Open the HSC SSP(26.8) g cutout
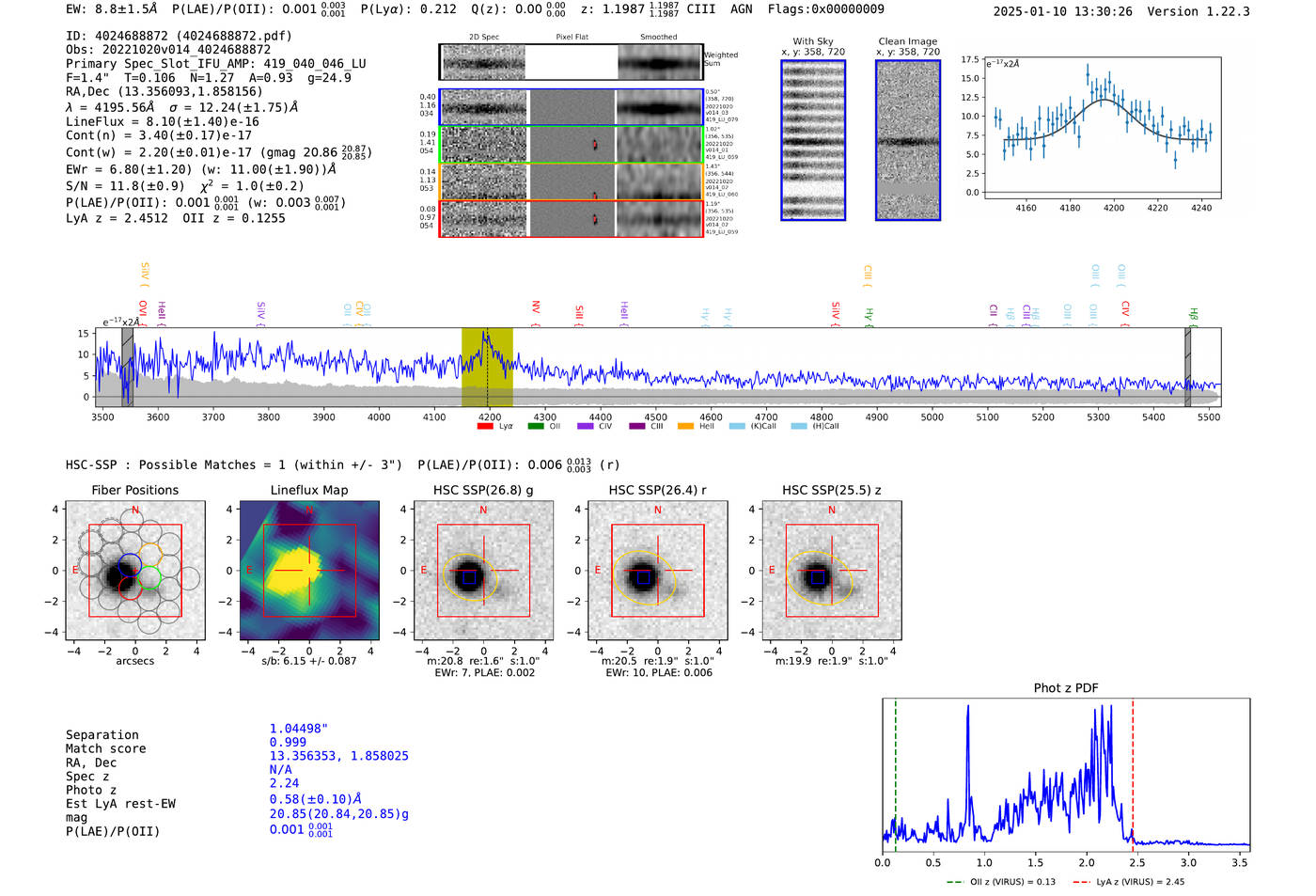1316x896 pixels. tap(483, 571)
